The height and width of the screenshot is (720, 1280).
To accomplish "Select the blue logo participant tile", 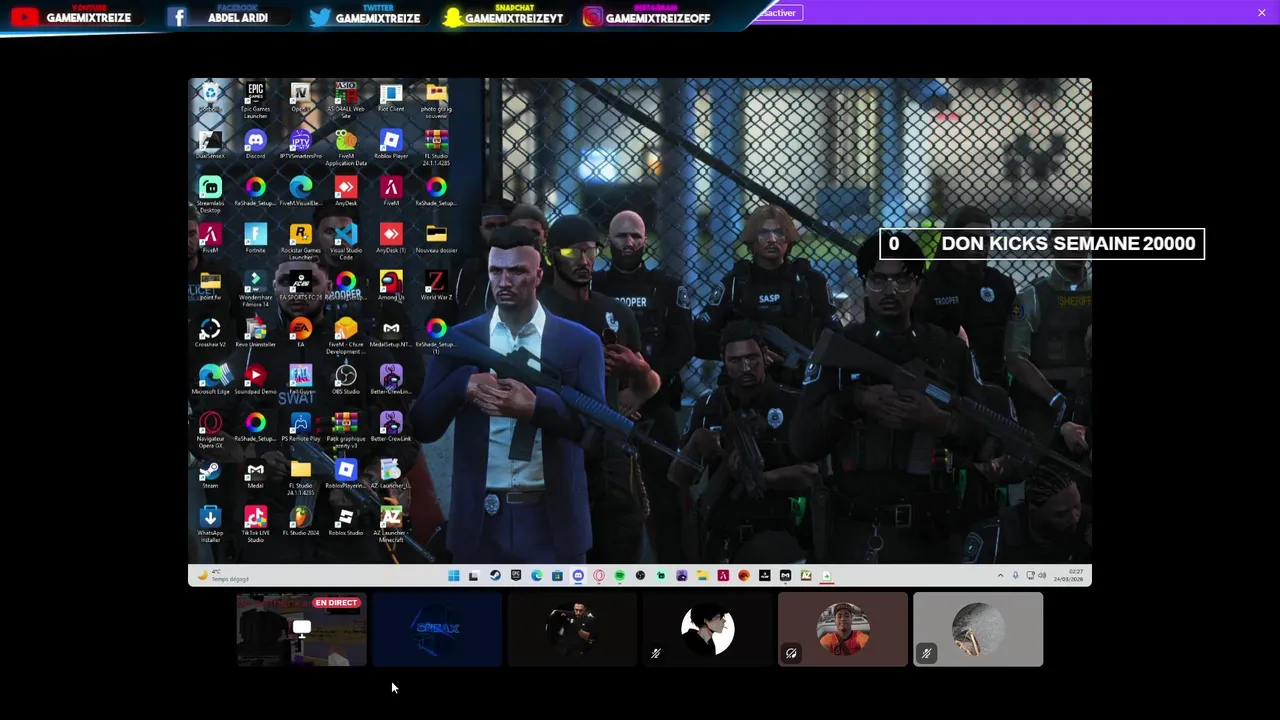I will (x=437, y=629).
